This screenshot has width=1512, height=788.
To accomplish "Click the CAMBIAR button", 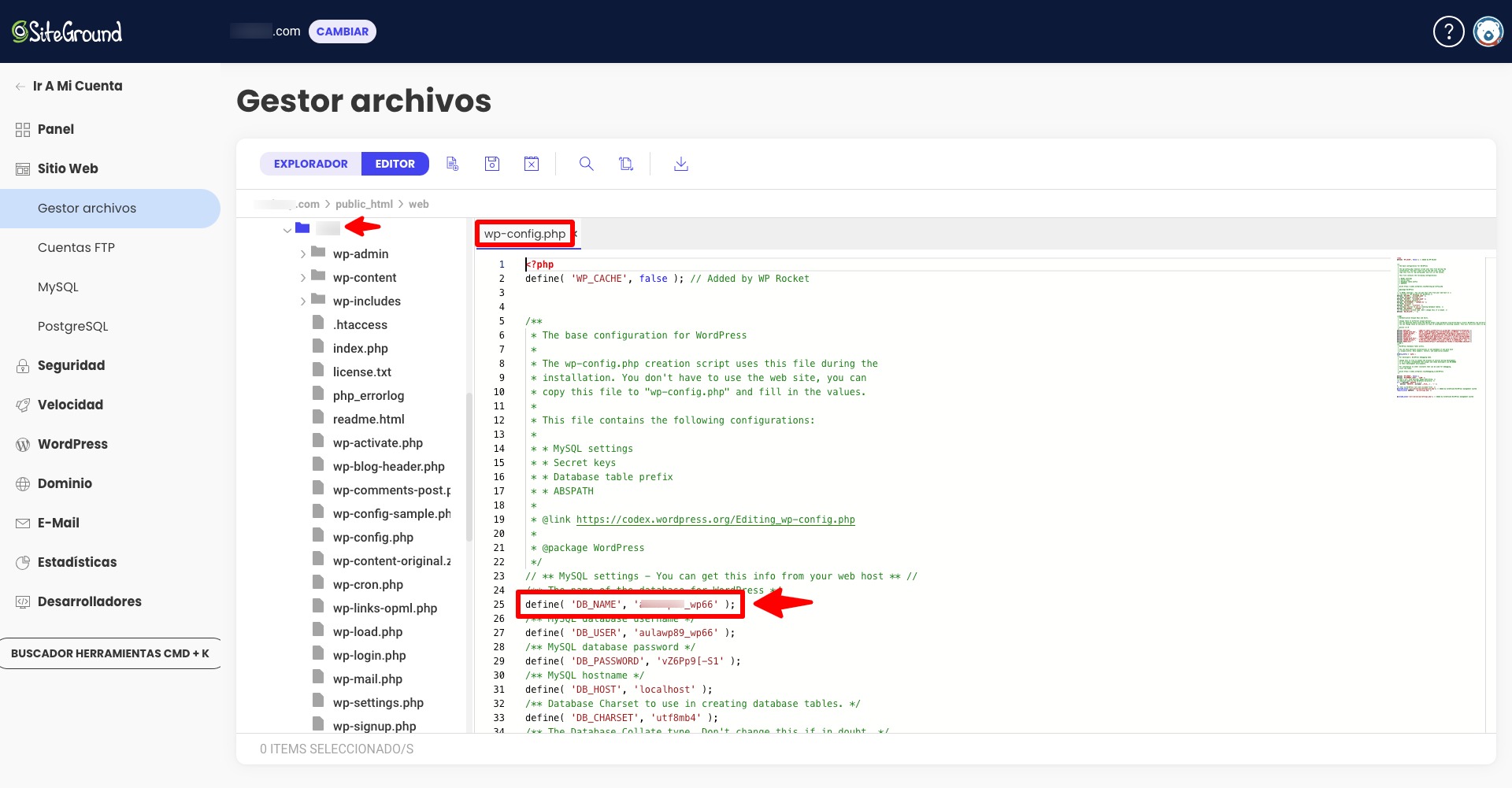I will coord(343,31).
